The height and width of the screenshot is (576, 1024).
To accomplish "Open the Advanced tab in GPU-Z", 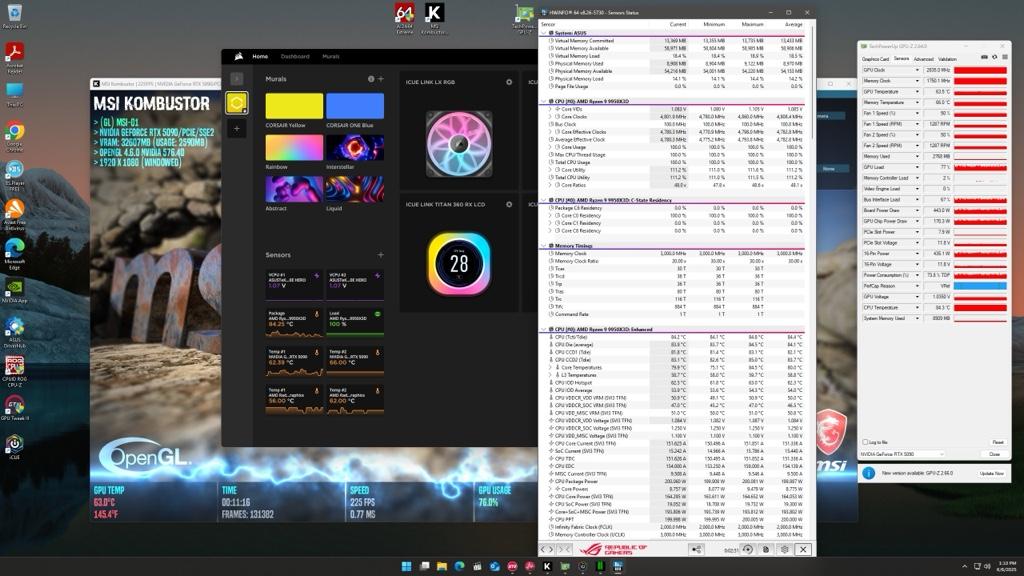I will [923, 59].
